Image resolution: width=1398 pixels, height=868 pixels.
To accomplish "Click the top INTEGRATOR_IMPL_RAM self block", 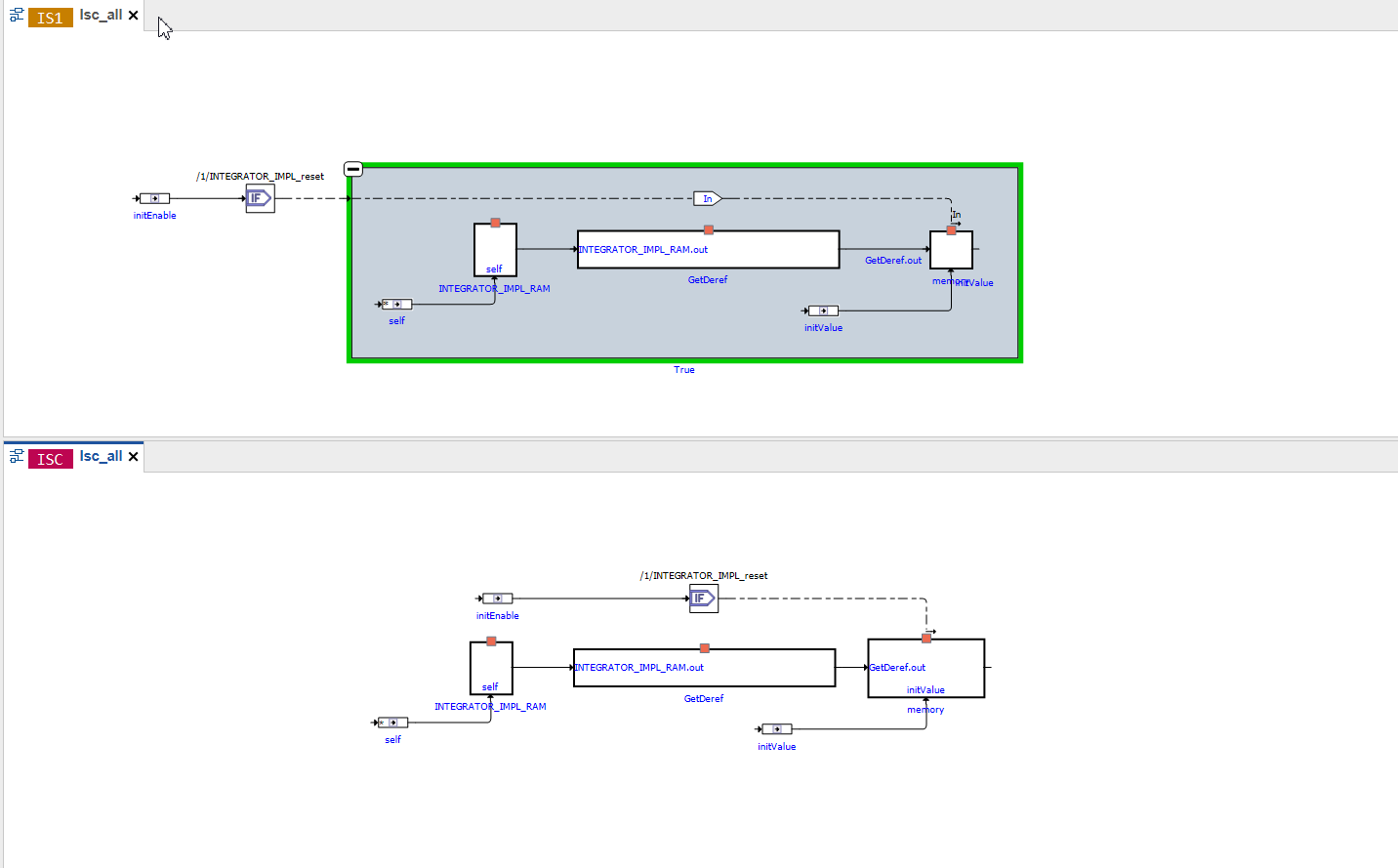I will (495, 250).
